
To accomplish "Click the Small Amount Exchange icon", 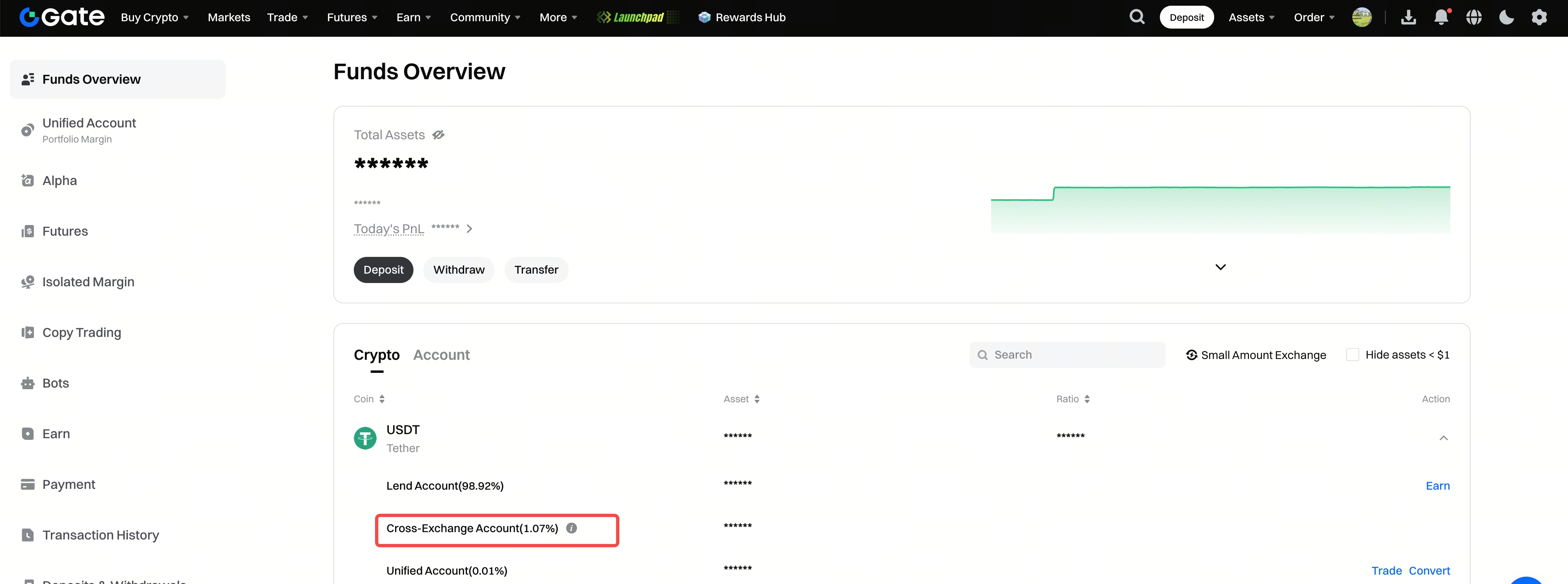I will pos(1191,354).
